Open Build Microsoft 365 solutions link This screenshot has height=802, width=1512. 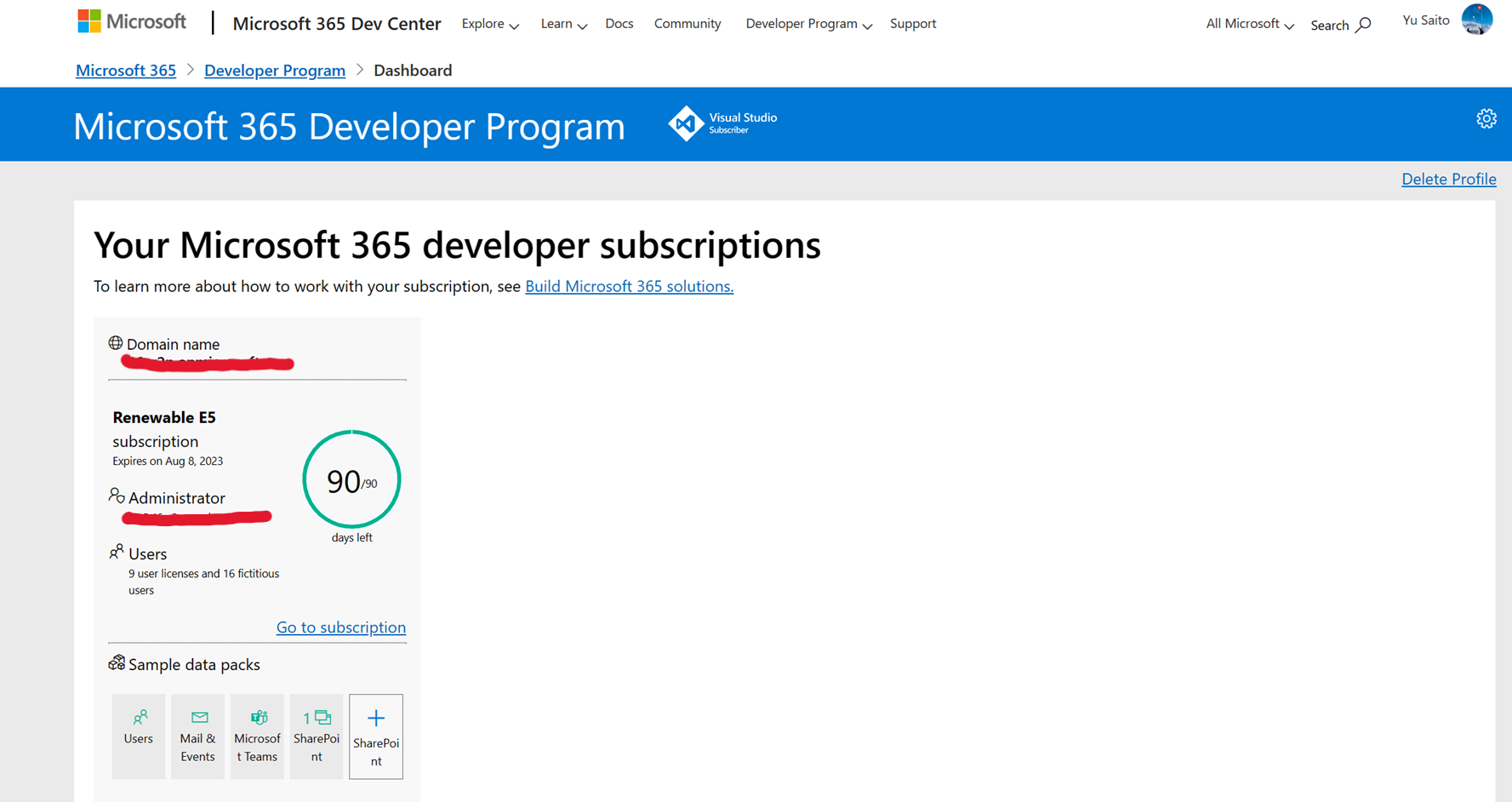629,286
